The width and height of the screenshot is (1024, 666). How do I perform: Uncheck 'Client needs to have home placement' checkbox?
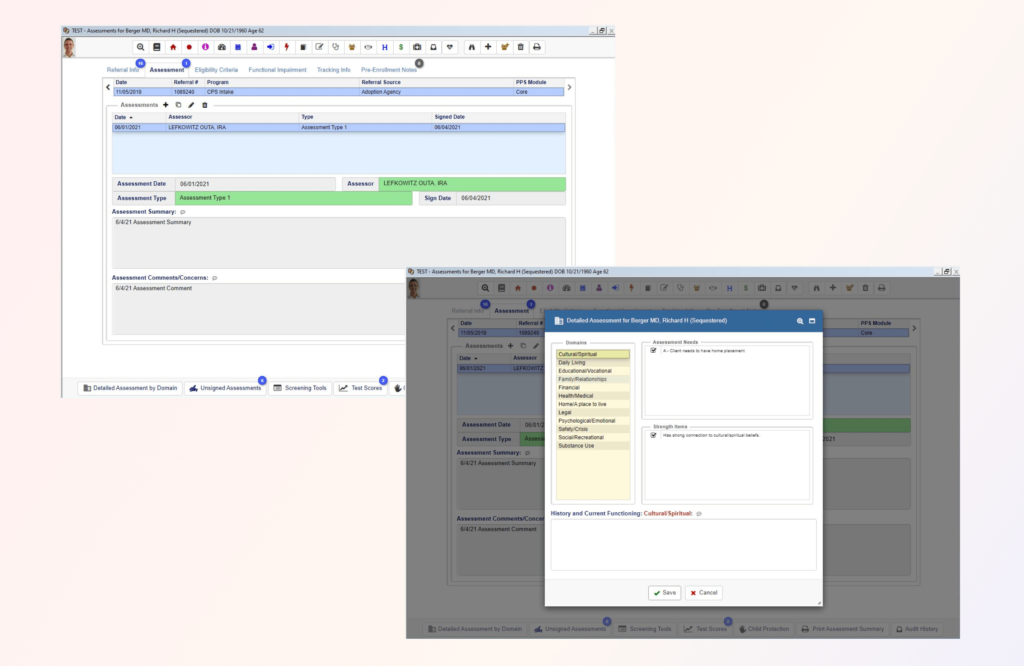tap(653, 351)
